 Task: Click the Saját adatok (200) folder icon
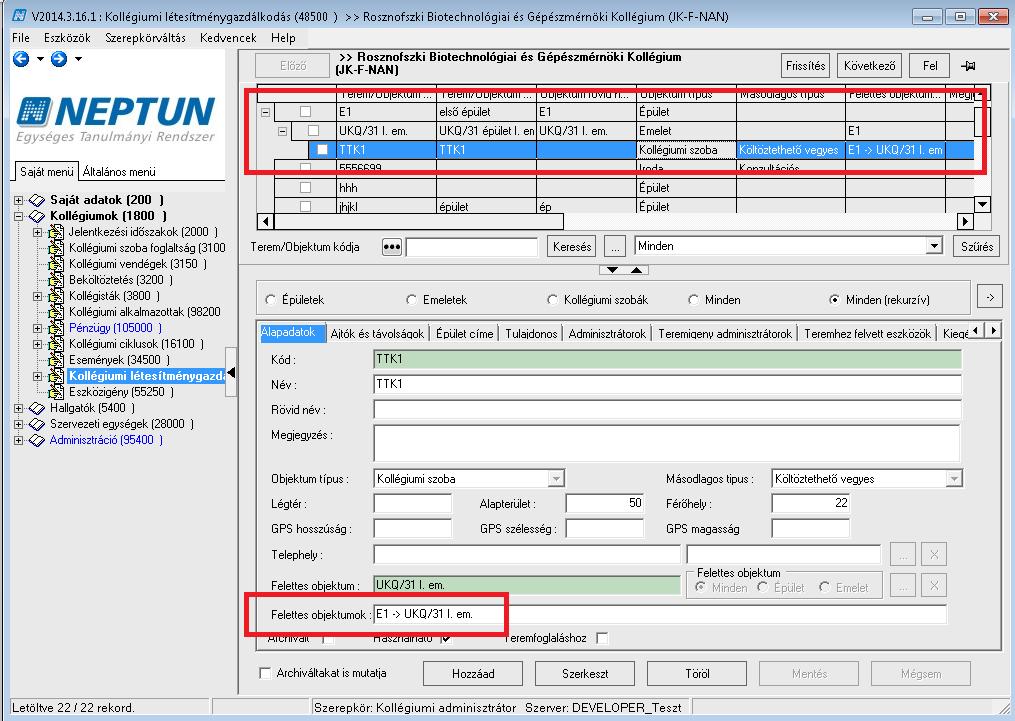(x=36, y=200)
